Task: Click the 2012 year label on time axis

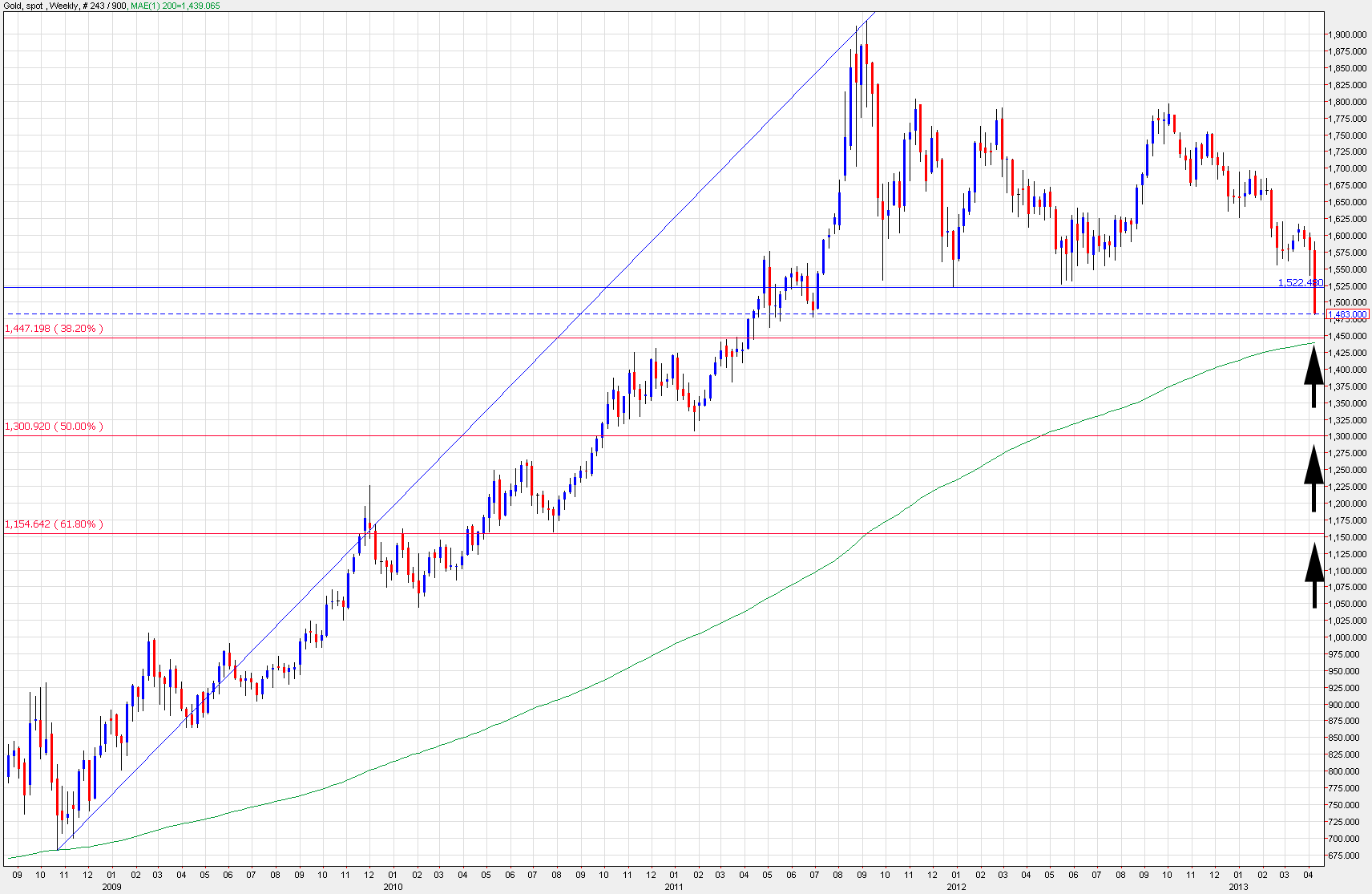Action: coord(956,887)
